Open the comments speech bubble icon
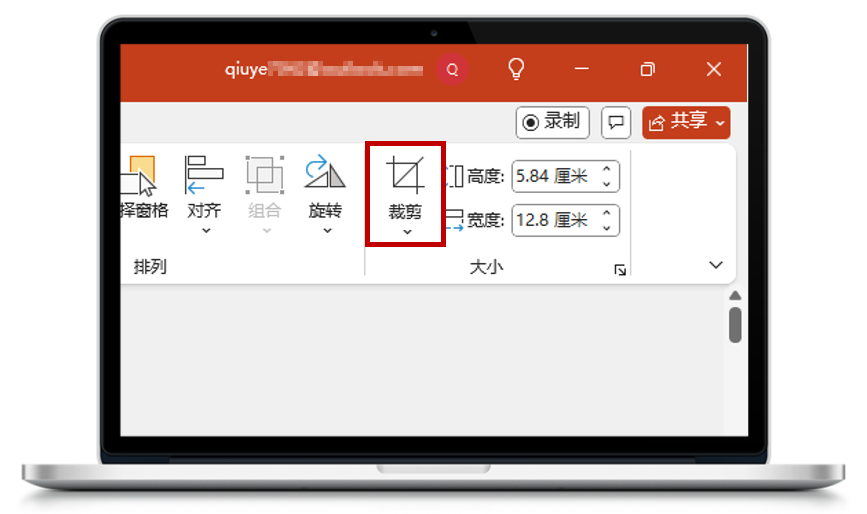867x514 pixels. click(617, 123)
